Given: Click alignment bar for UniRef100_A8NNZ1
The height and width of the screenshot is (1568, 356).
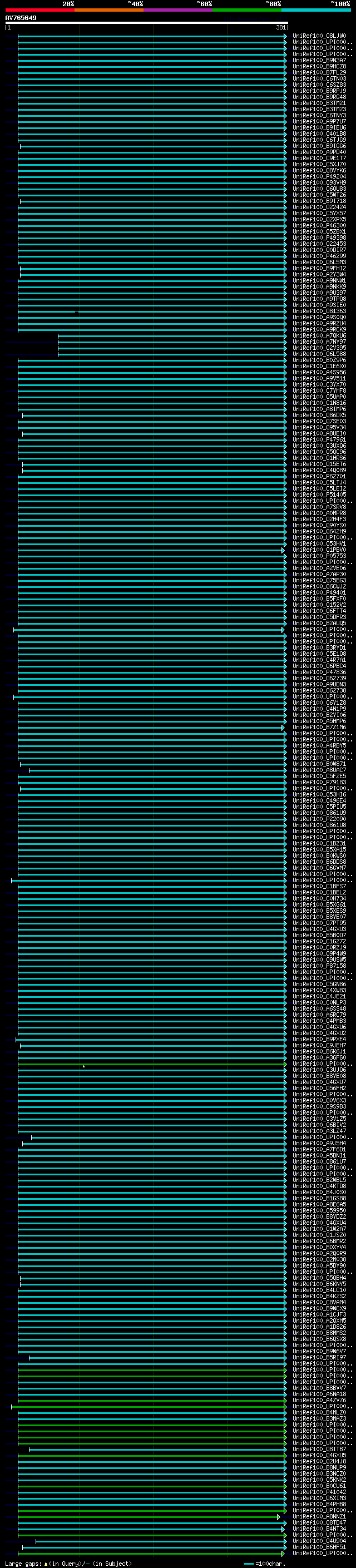Looking at the screenshot, I should click(149, 1517).
